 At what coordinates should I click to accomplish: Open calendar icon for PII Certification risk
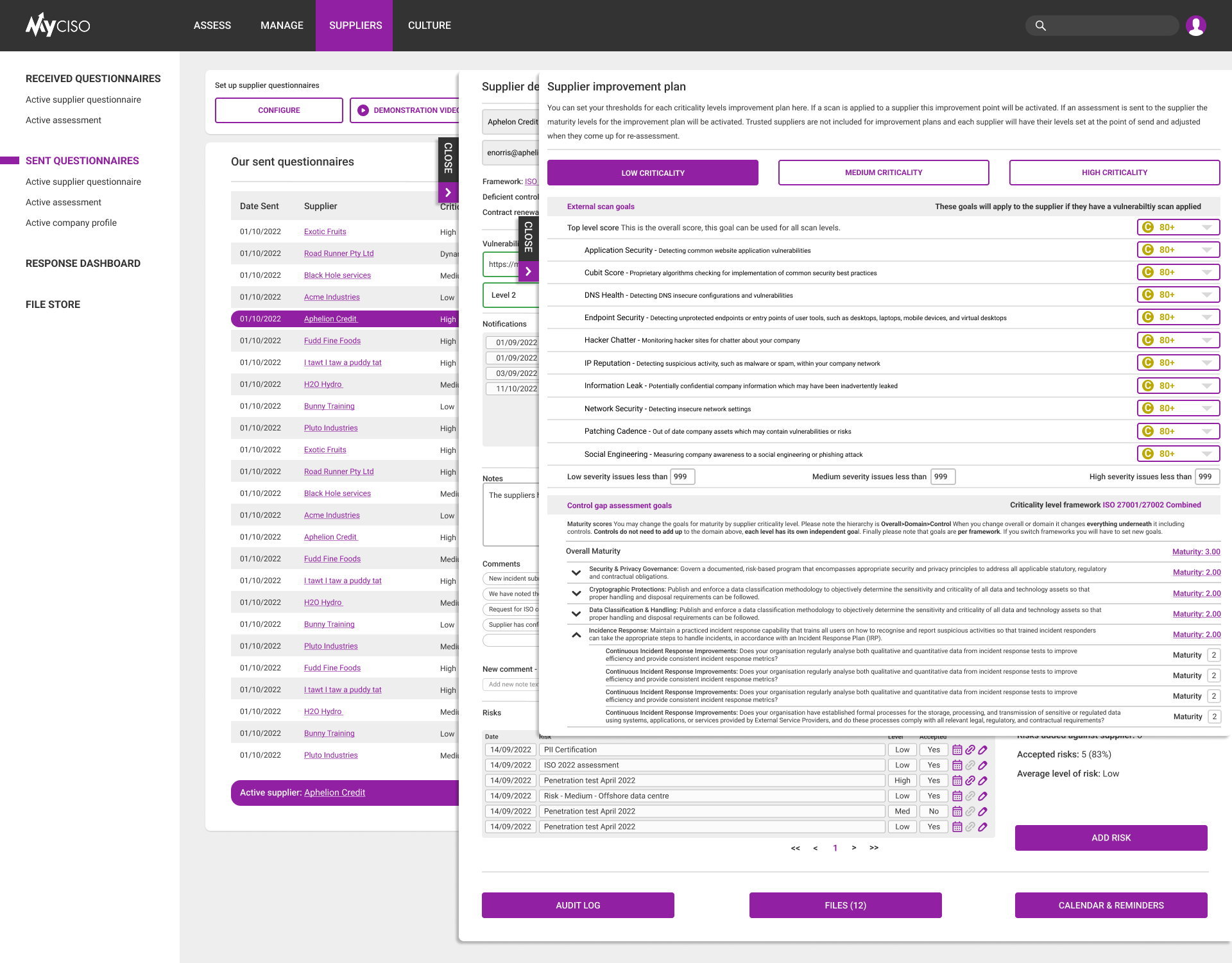click(957, 750)
